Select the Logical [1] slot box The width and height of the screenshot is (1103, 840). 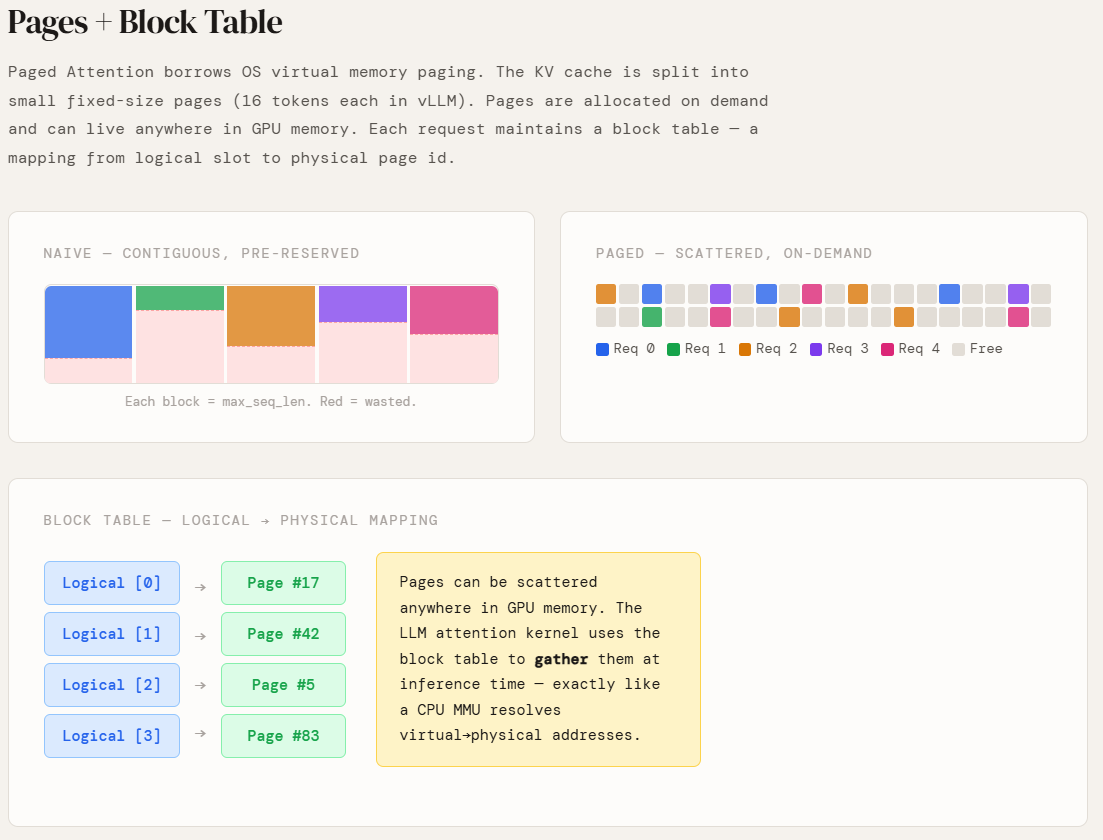click(111, 634)
